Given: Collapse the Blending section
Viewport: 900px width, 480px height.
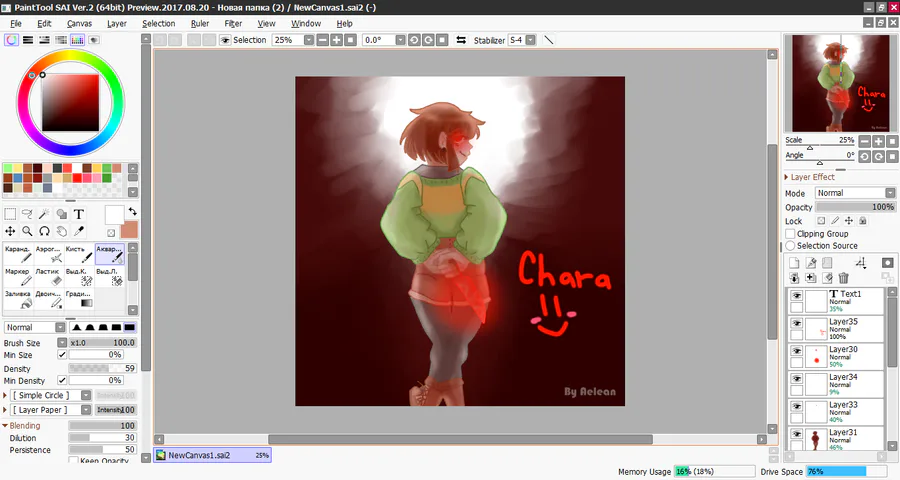Looking at the screenshot, I should pos(5,426).
